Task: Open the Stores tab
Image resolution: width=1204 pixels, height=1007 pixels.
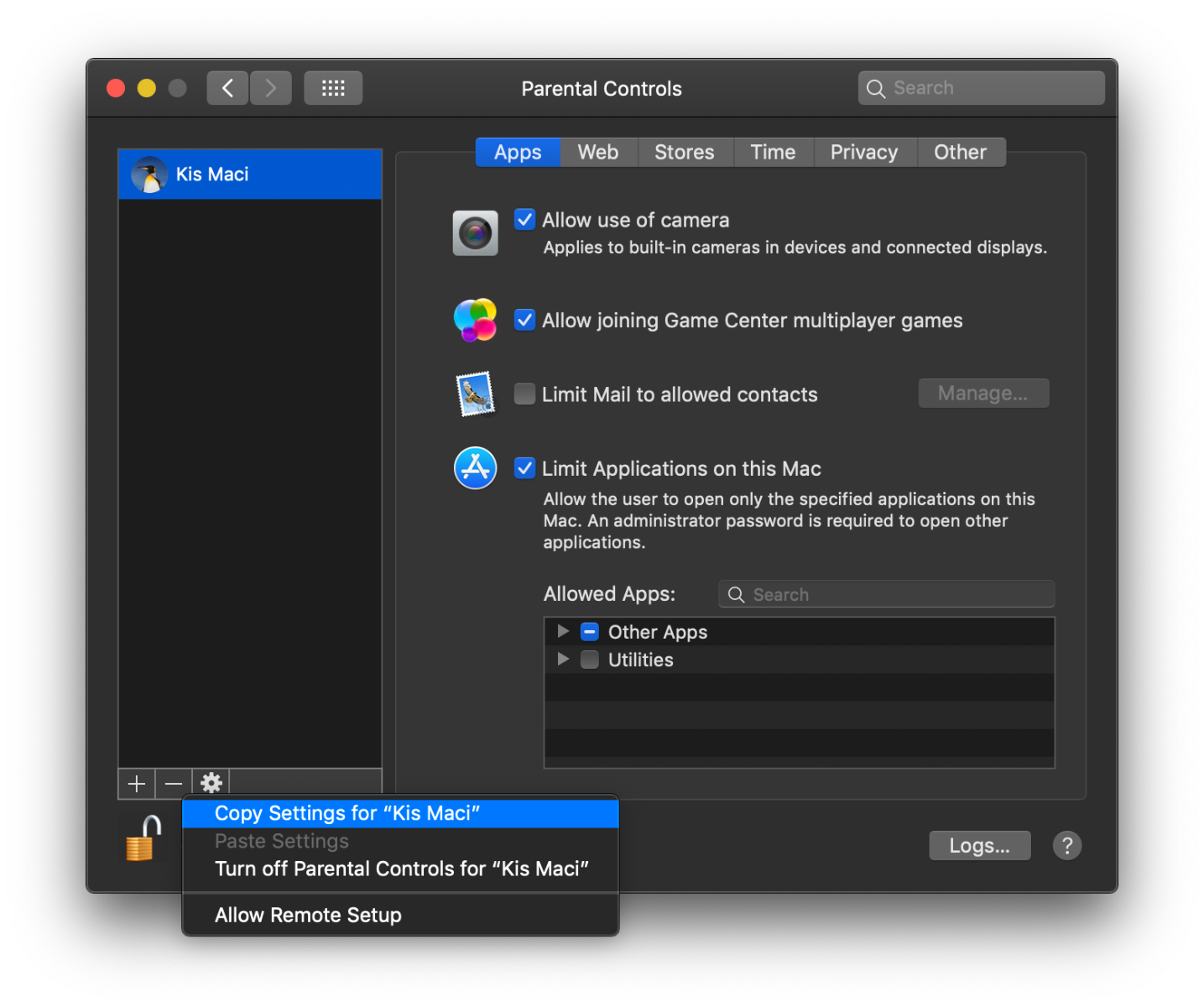Action: click(685, 152)
